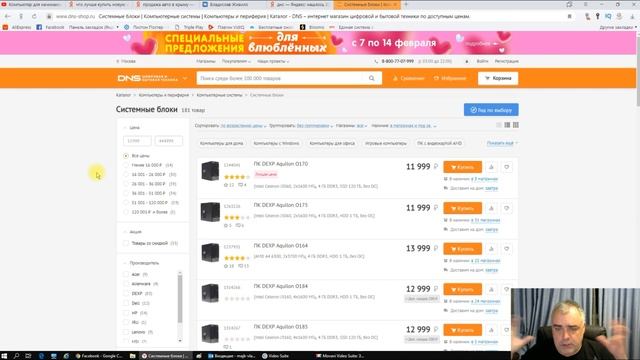Open Покупателям menu dropdown

(236, 61)
